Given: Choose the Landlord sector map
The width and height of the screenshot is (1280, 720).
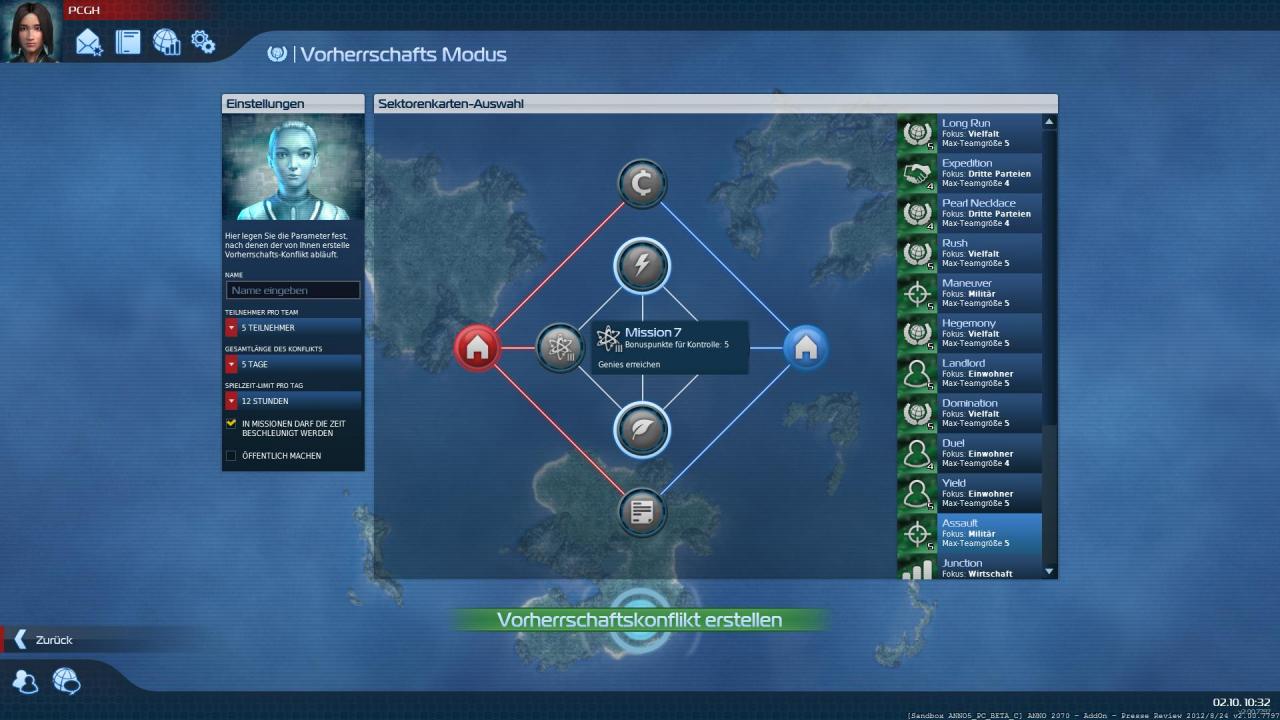Looking at the screenshot, I should [970, 373].
